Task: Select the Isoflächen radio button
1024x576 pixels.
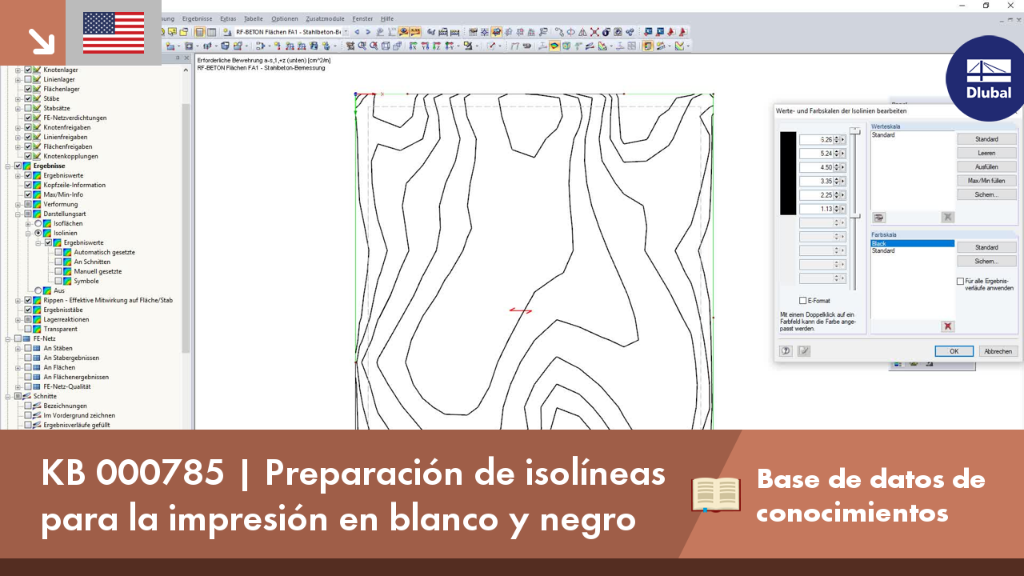Action: click(38, 223)
